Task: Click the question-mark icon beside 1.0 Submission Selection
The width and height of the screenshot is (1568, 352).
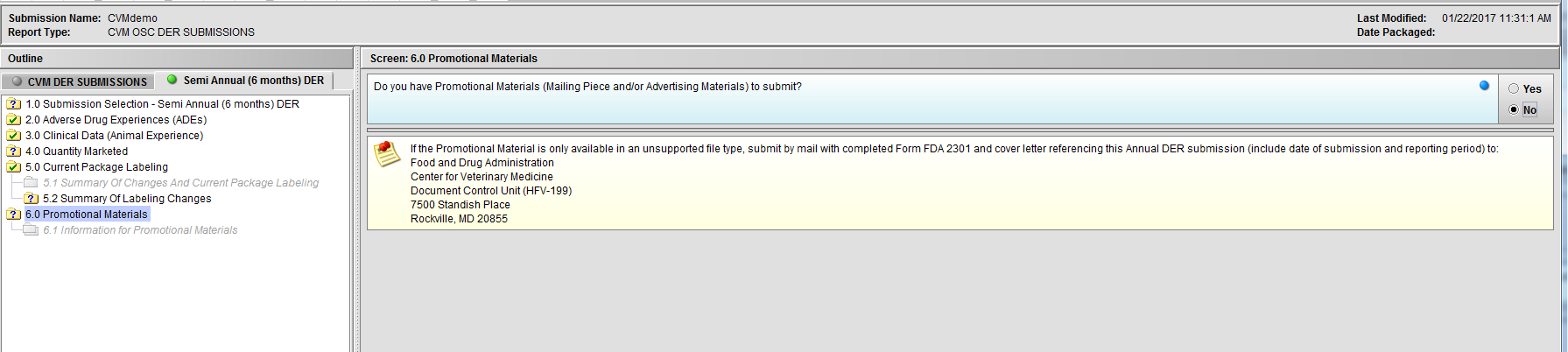Action: [14, 104]
